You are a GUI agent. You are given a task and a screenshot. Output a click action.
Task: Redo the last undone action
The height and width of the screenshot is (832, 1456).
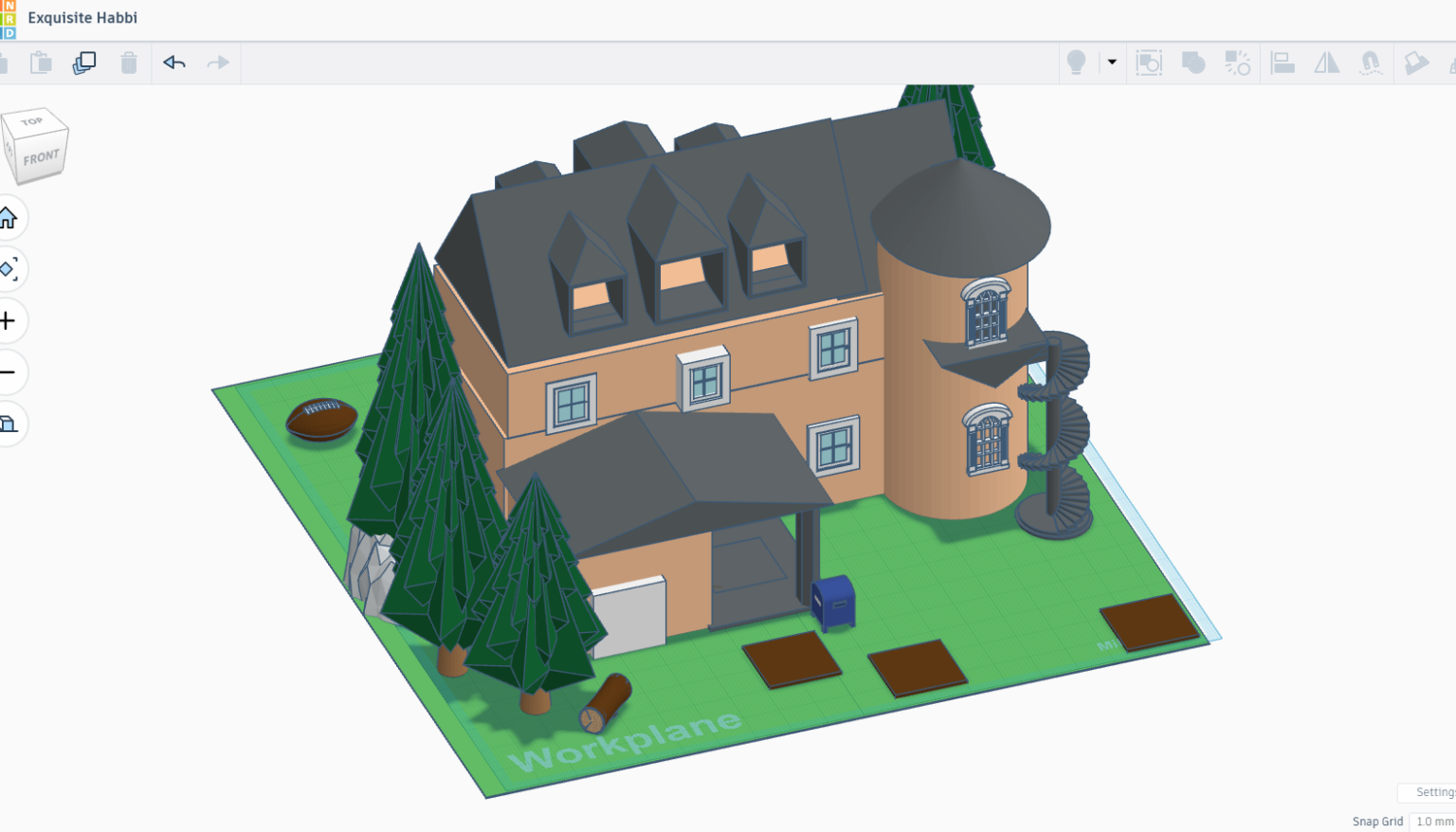tap(218, 63)
